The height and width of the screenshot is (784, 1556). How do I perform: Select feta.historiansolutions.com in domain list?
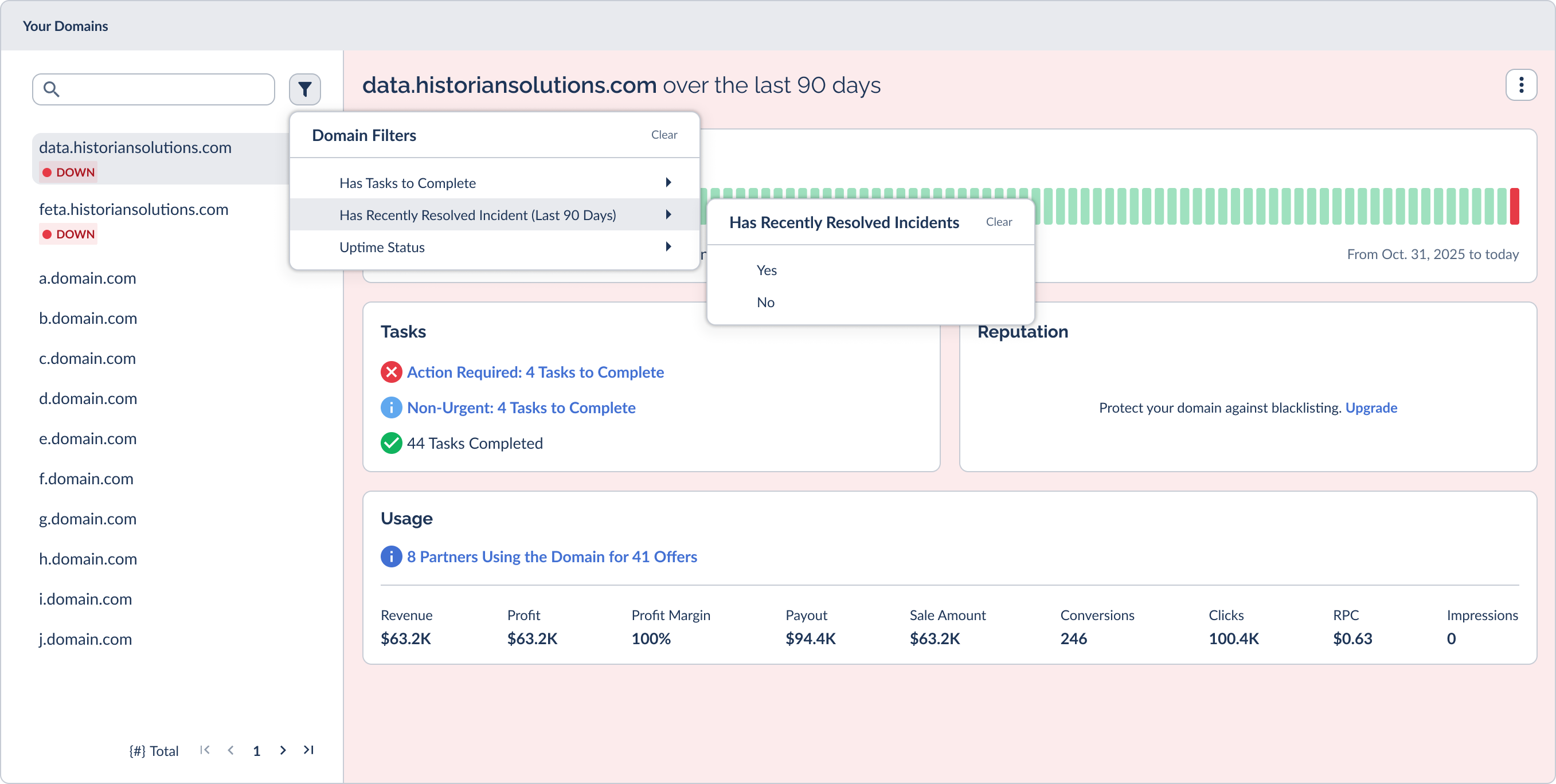click(134, 209)
